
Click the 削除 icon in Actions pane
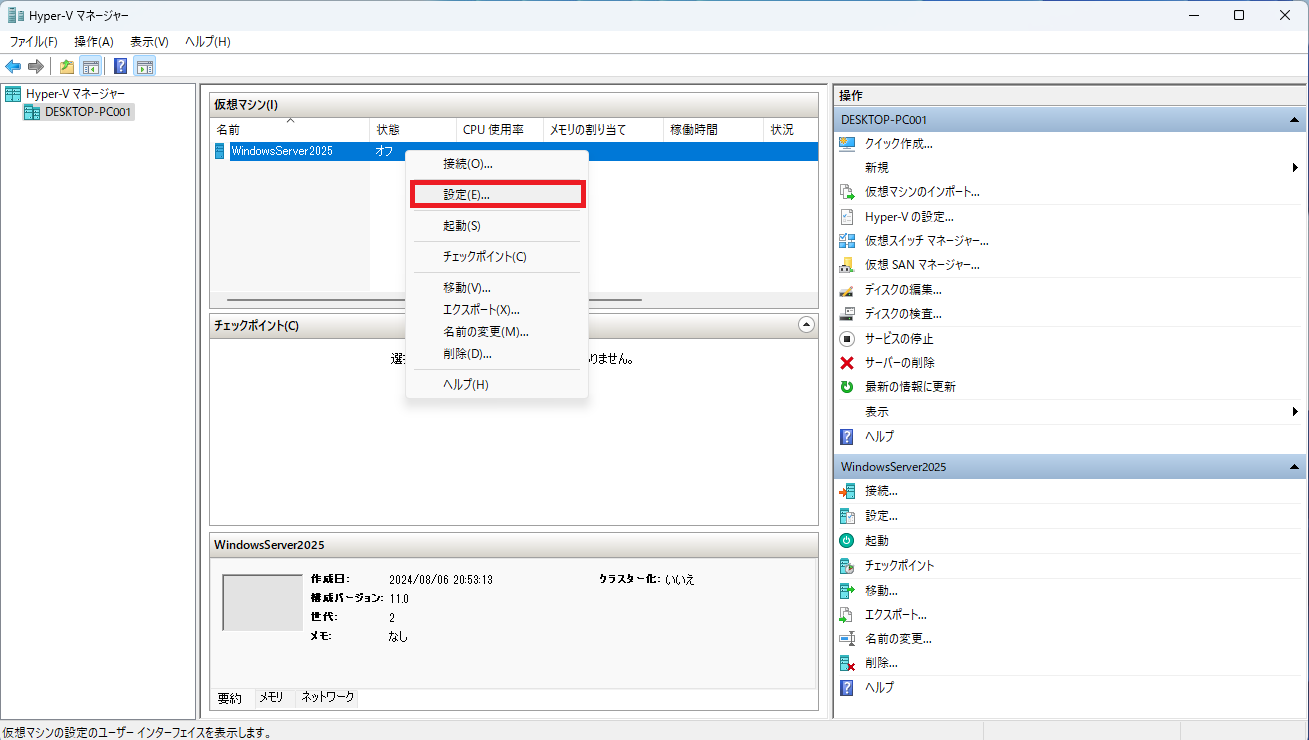coord(847,662)
